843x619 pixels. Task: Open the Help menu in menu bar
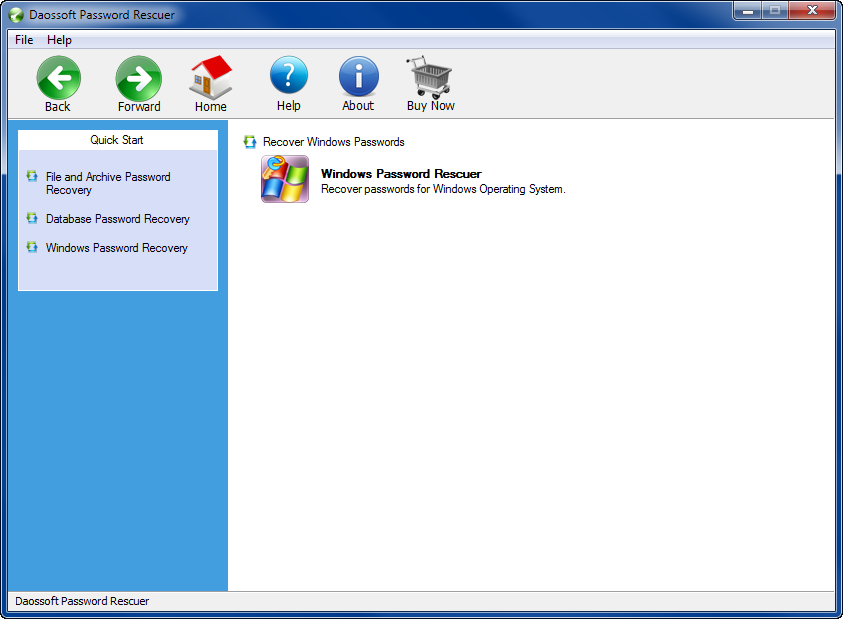click(x=59, y=40)
